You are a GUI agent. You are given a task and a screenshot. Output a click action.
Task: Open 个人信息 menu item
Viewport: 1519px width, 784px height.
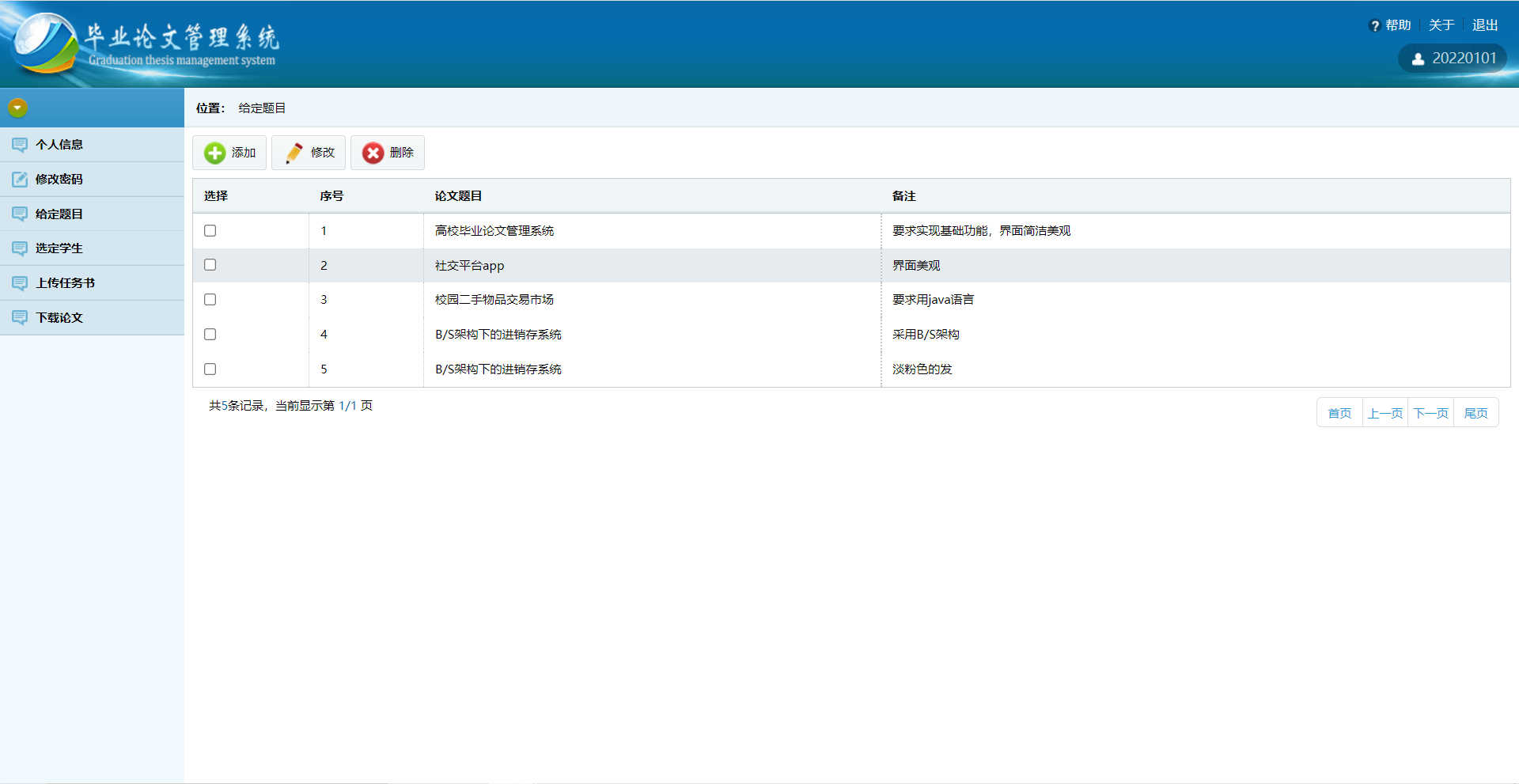coord(92,145)
